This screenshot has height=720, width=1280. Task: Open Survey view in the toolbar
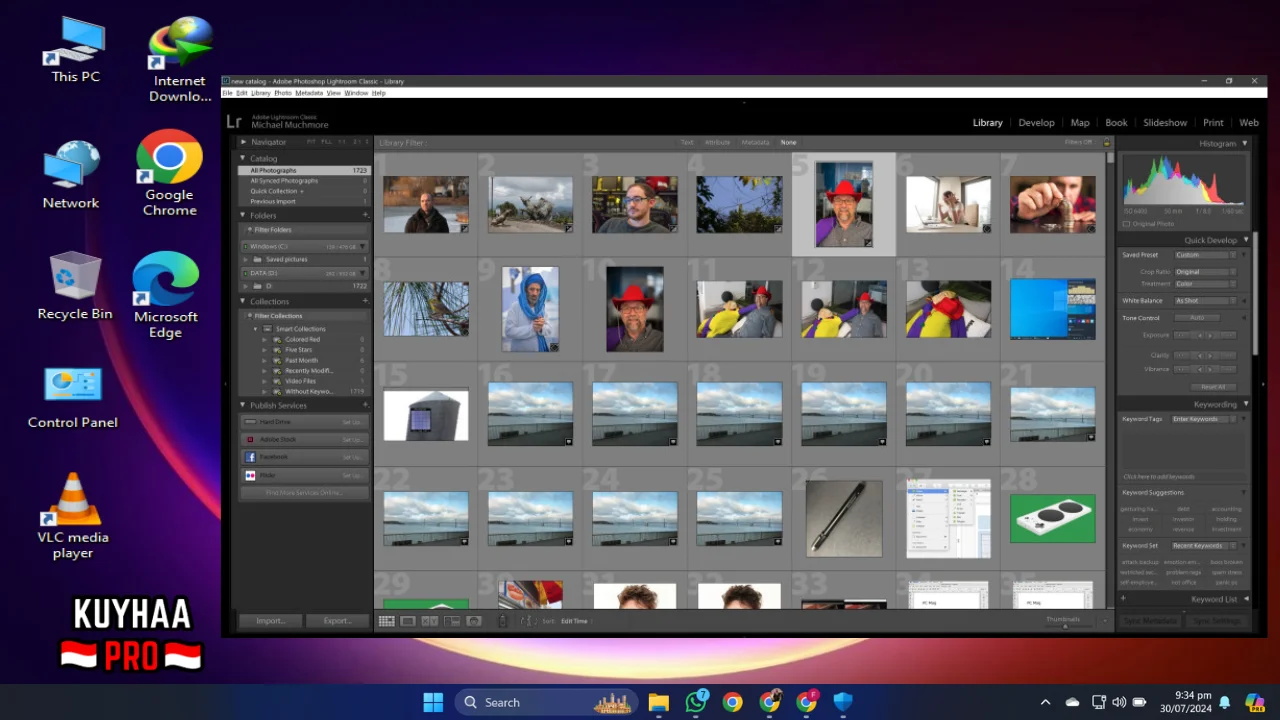[x=452, y=621]
